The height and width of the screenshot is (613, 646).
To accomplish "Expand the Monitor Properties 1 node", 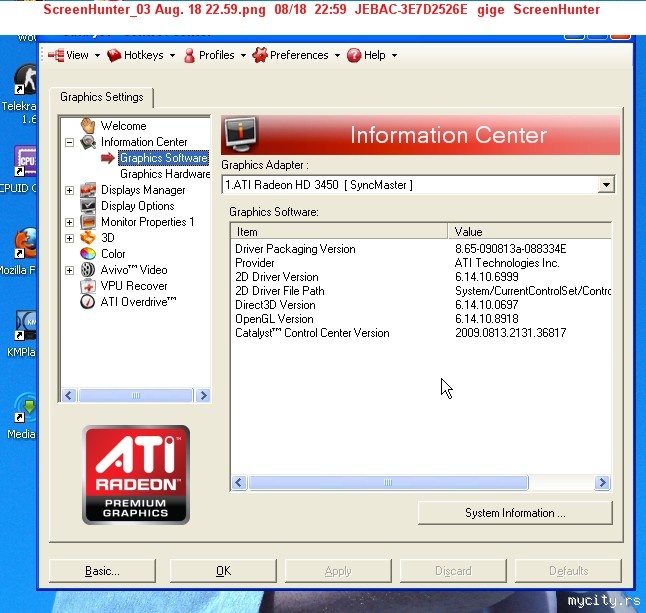I will tap(69, 222).
